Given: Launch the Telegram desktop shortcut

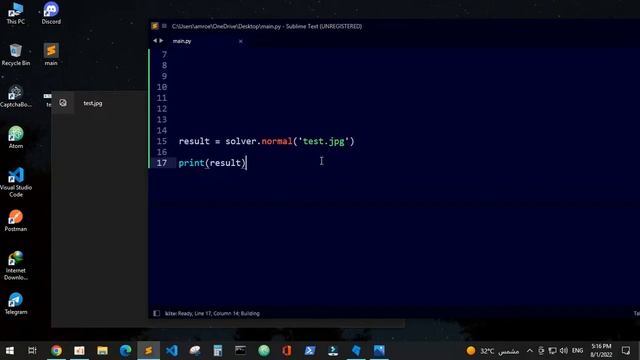Looking at the screenshot, I should pos(16,304).
